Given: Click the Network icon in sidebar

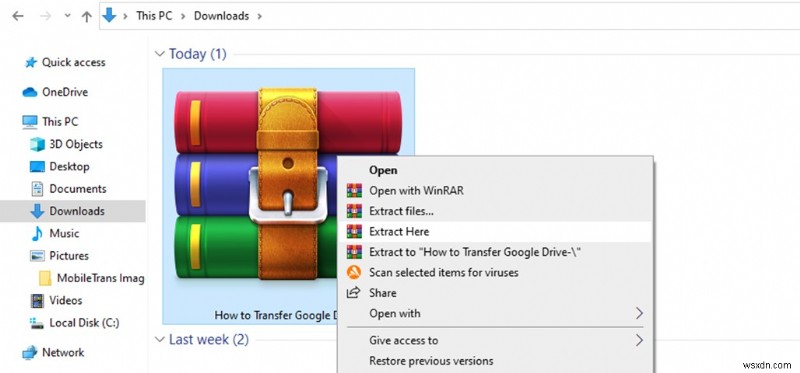Looking at the screenshot, I should click(30, 352).
